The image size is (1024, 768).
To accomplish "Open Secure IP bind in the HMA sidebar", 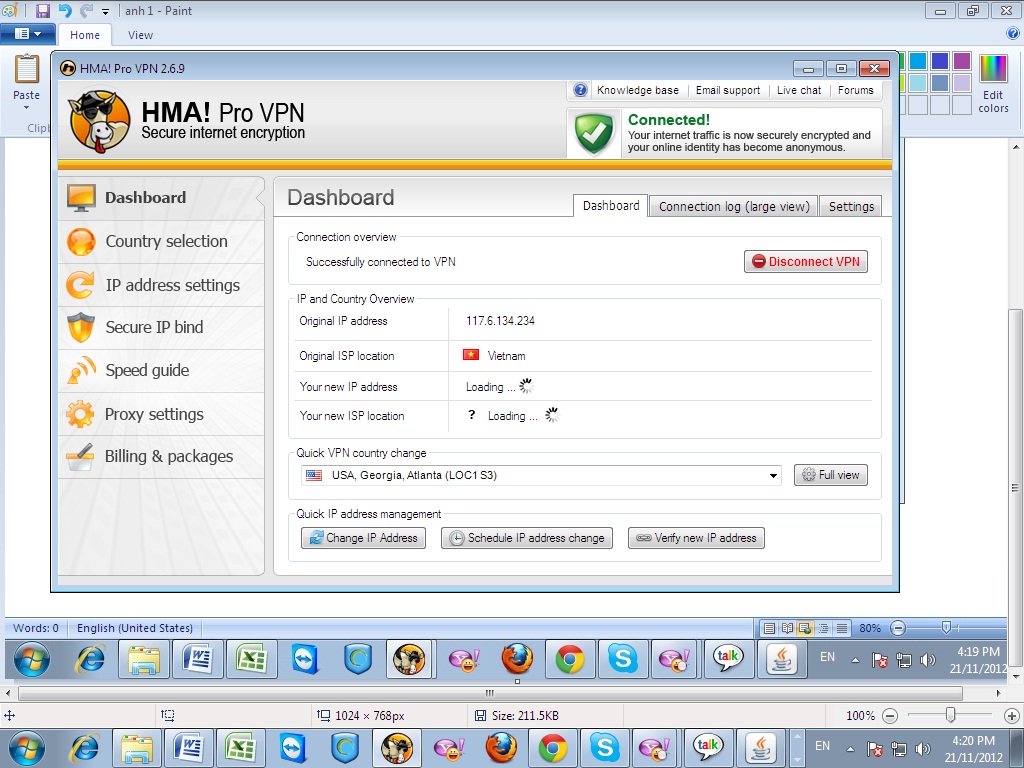I will click(x=161, y=327).
